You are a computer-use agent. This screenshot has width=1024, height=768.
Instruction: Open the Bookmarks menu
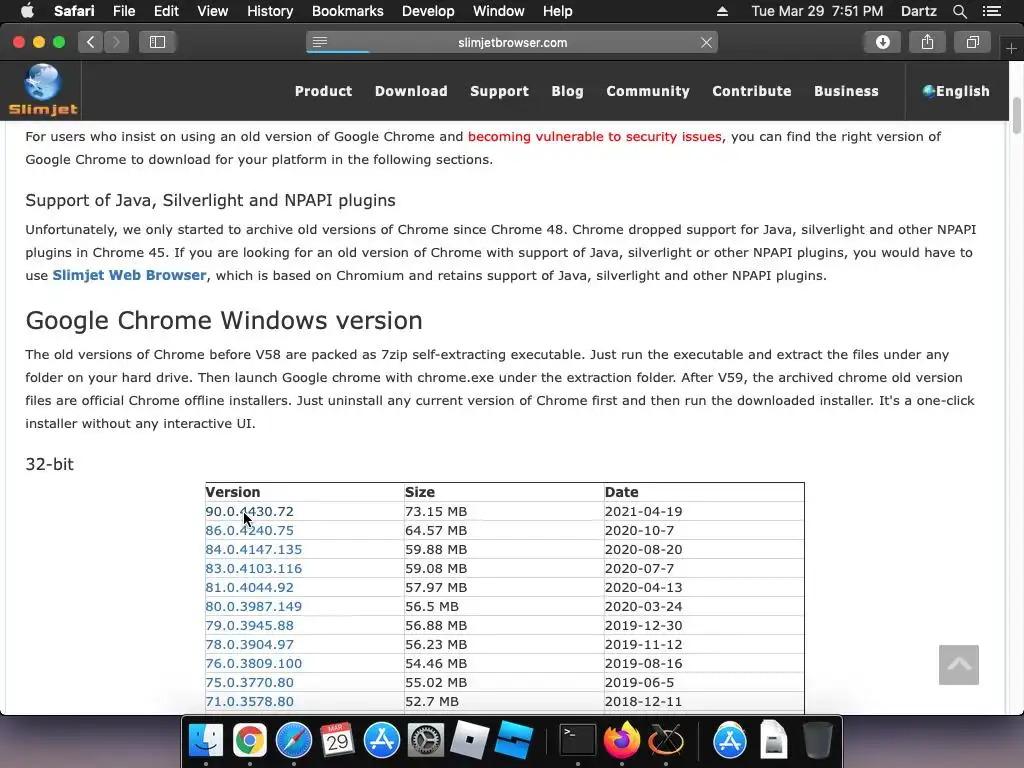coord(347,11)
